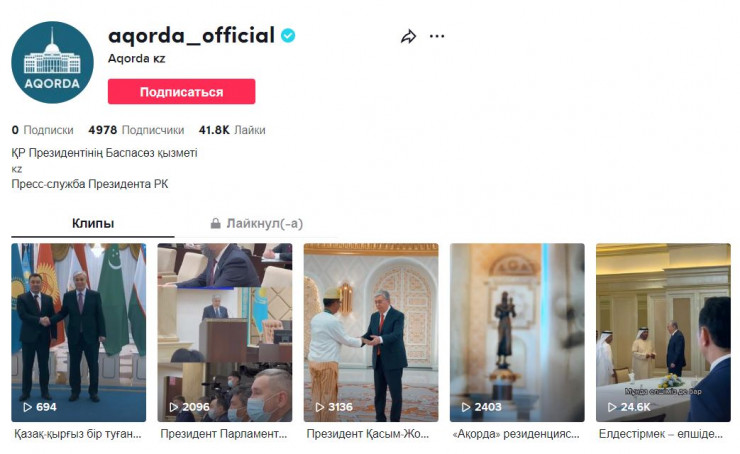The image size is (740, 454).
Task: Click the Президент Қасым-Жо... video caption
Action: click(x=368, y=434)
